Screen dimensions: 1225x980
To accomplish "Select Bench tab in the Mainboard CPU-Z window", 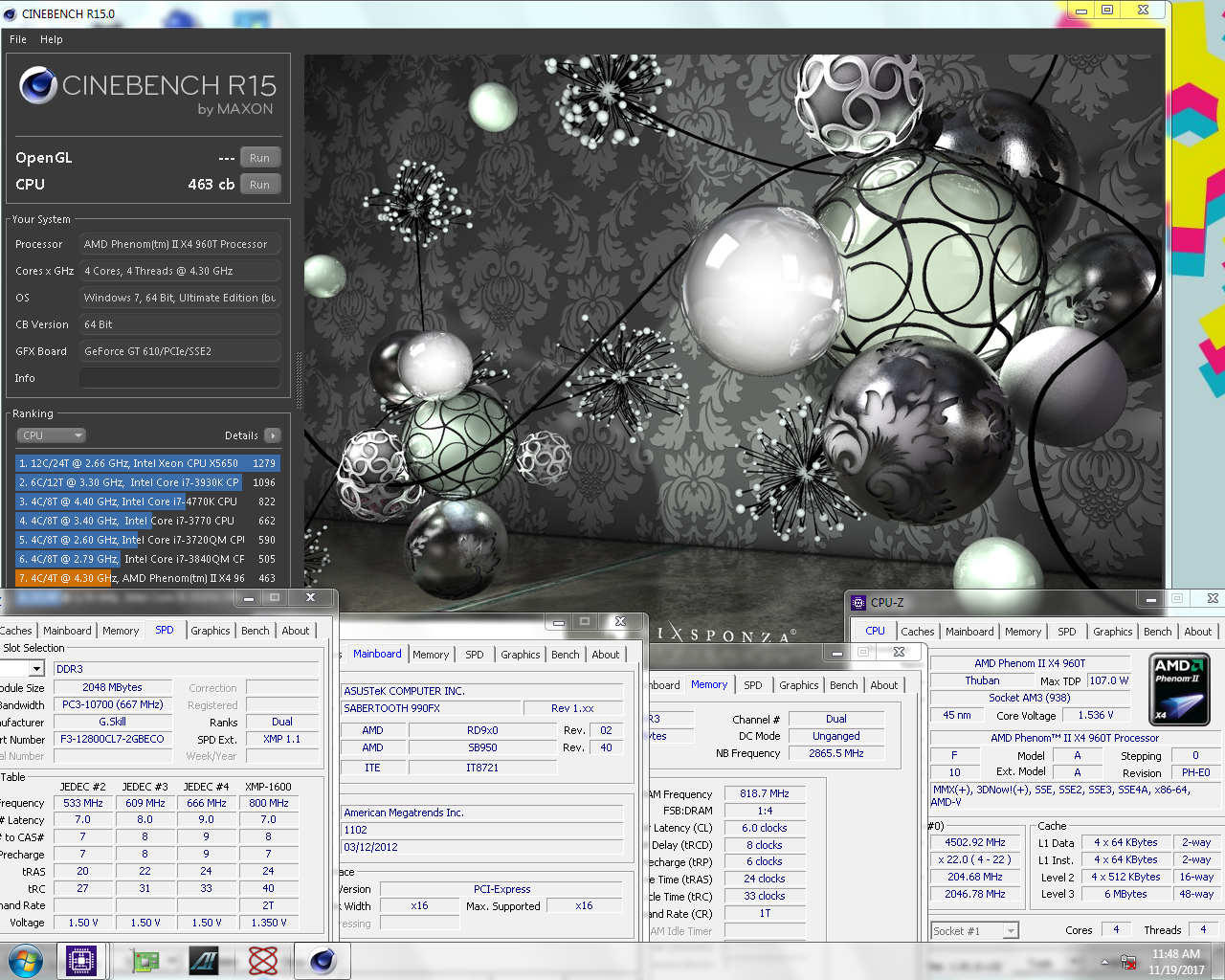I will [565, 655].
